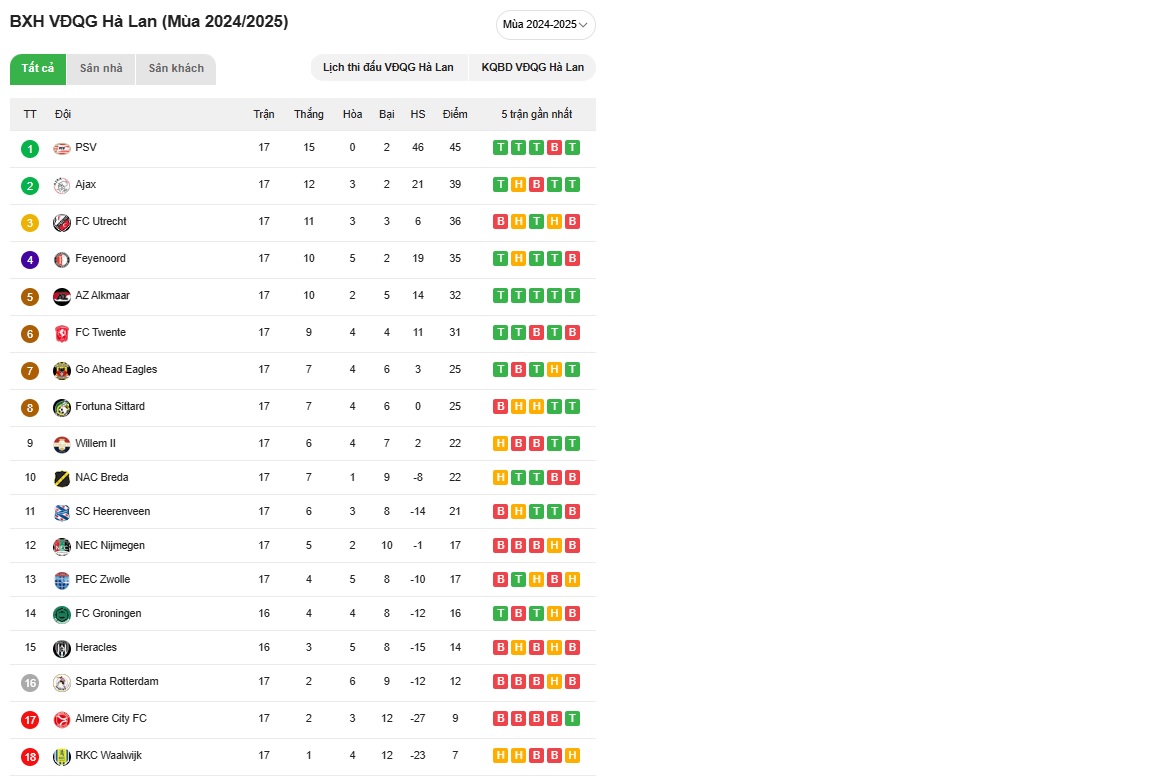This screenshot has width=1152, height=784.
Task: Open the AZ Alkmaar team link
Action: point(103,295)
